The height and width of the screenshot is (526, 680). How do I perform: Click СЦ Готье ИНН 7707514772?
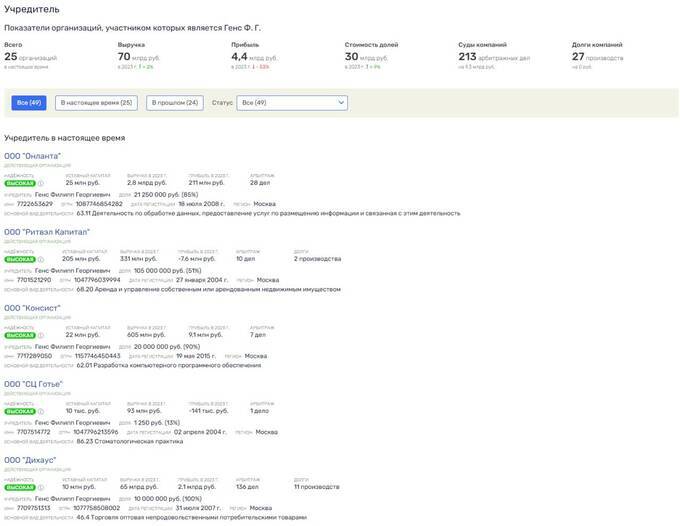(33, 432)
